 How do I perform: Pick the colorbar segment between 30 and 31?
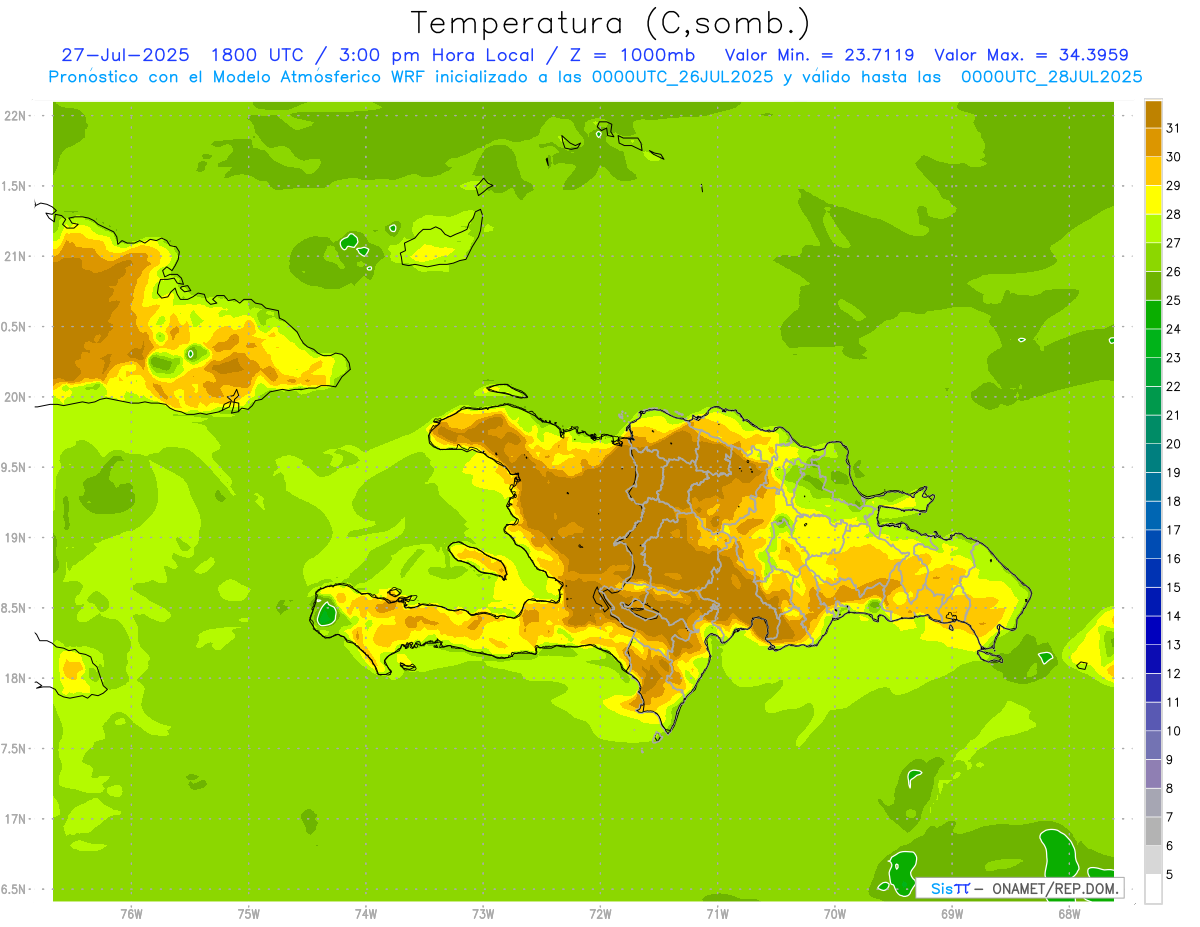tap(1153, 142)
